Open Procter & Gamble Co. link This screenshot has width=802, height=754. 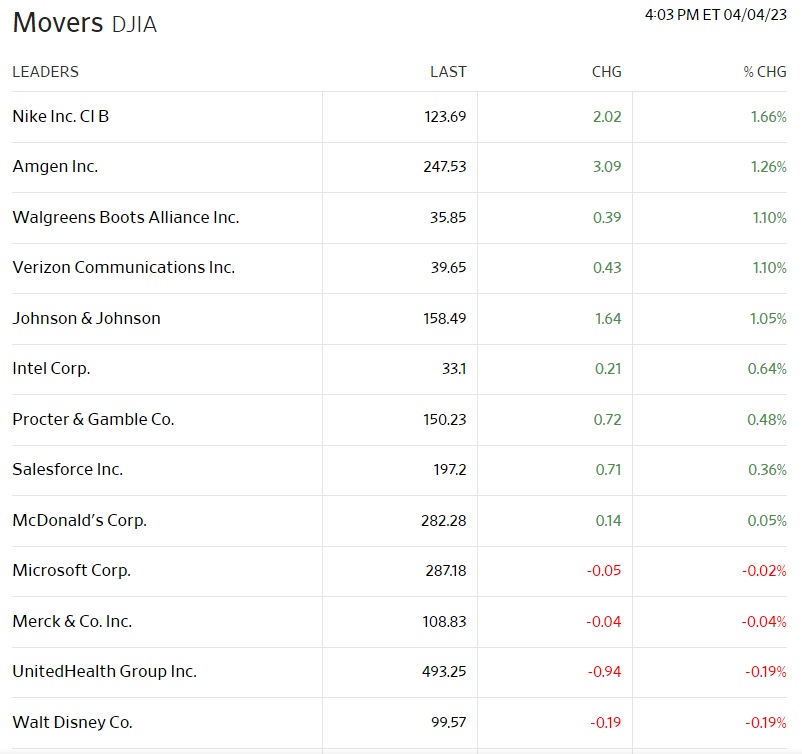[93, 419]
